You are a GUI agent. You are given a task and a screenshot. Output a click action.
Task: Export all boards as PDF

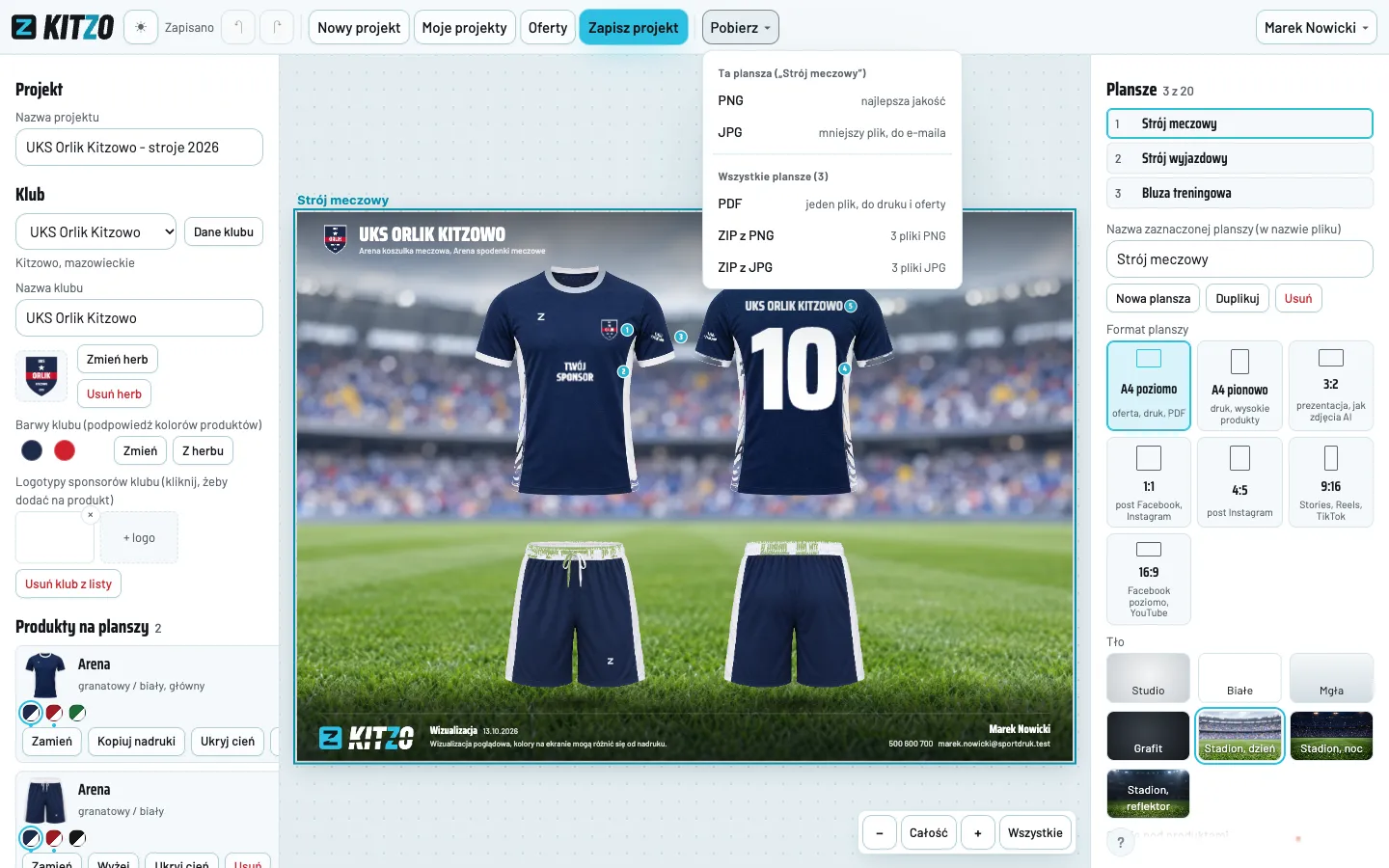click(x=831, y=203)
